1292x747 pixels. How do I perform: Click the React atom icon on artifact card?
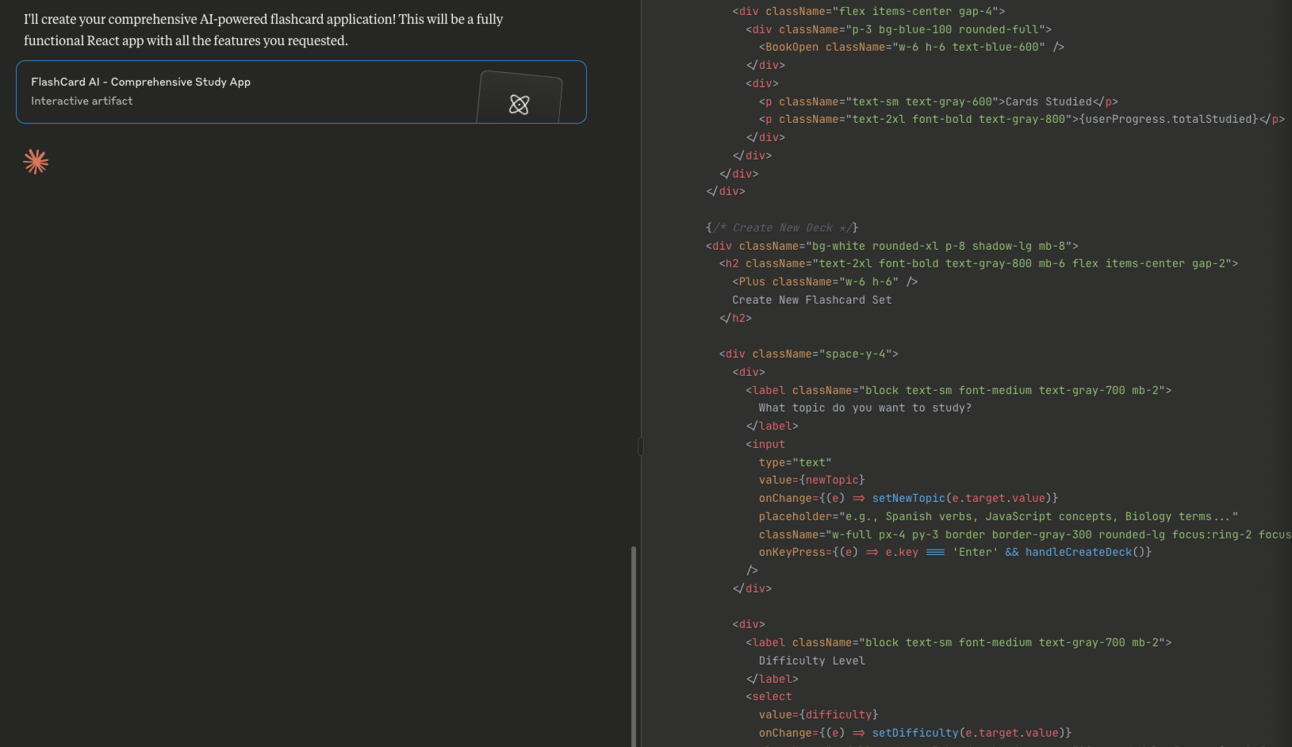pos(519,104)
